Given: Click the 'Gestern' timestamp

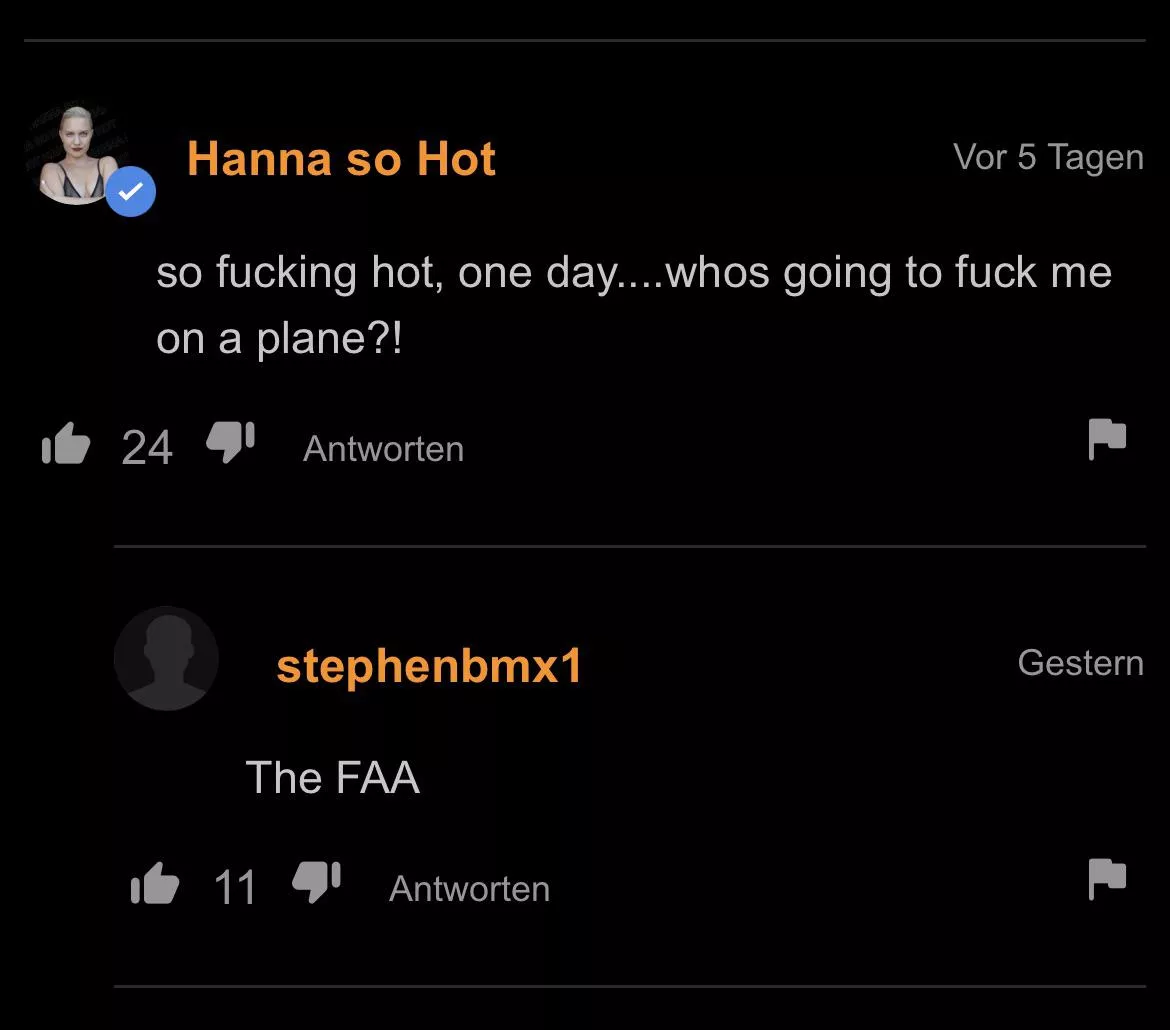Looking at the screenshot, I should (1080, 662).
